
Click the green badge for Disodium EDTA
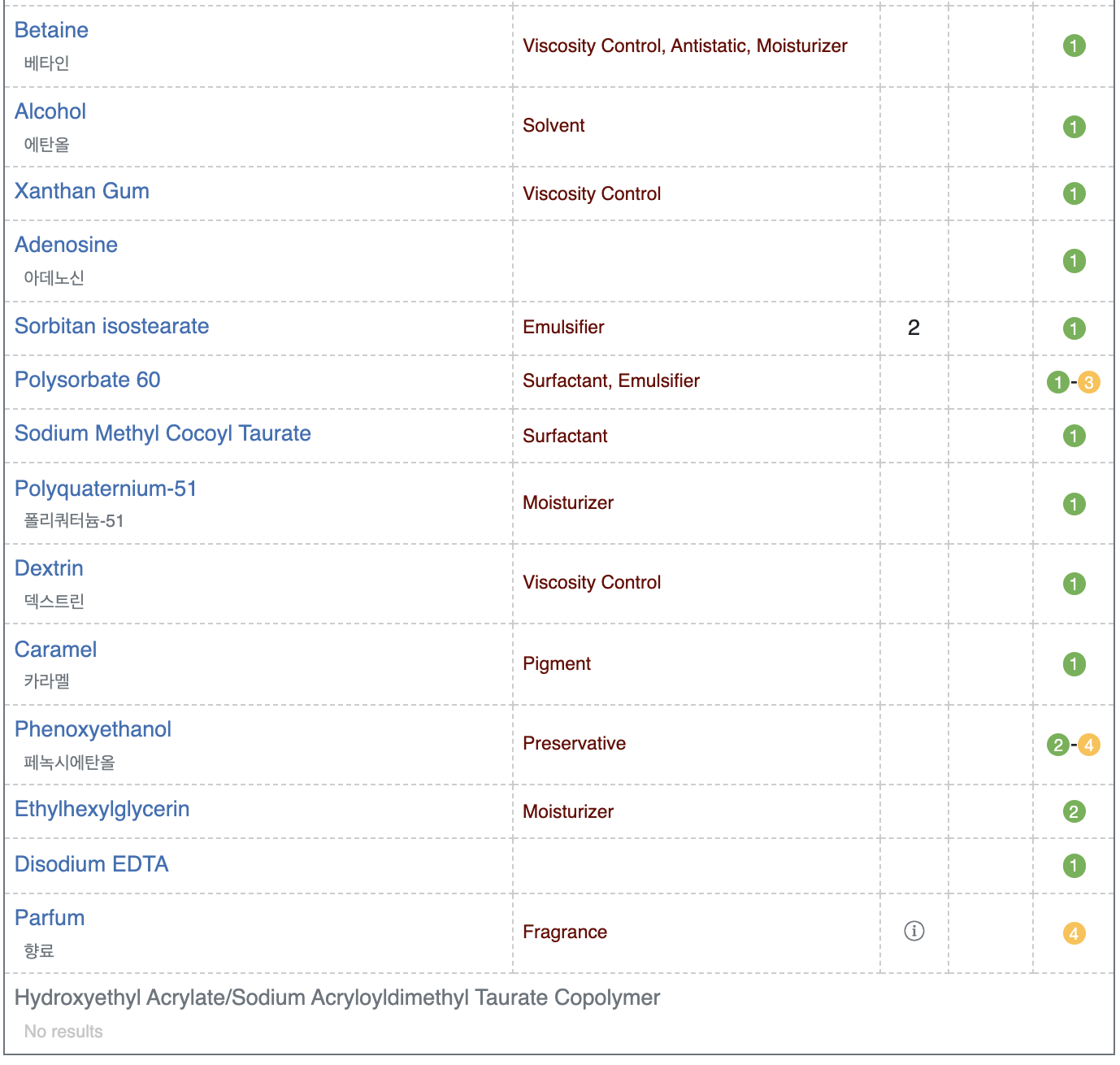[x=1074, y=866]
